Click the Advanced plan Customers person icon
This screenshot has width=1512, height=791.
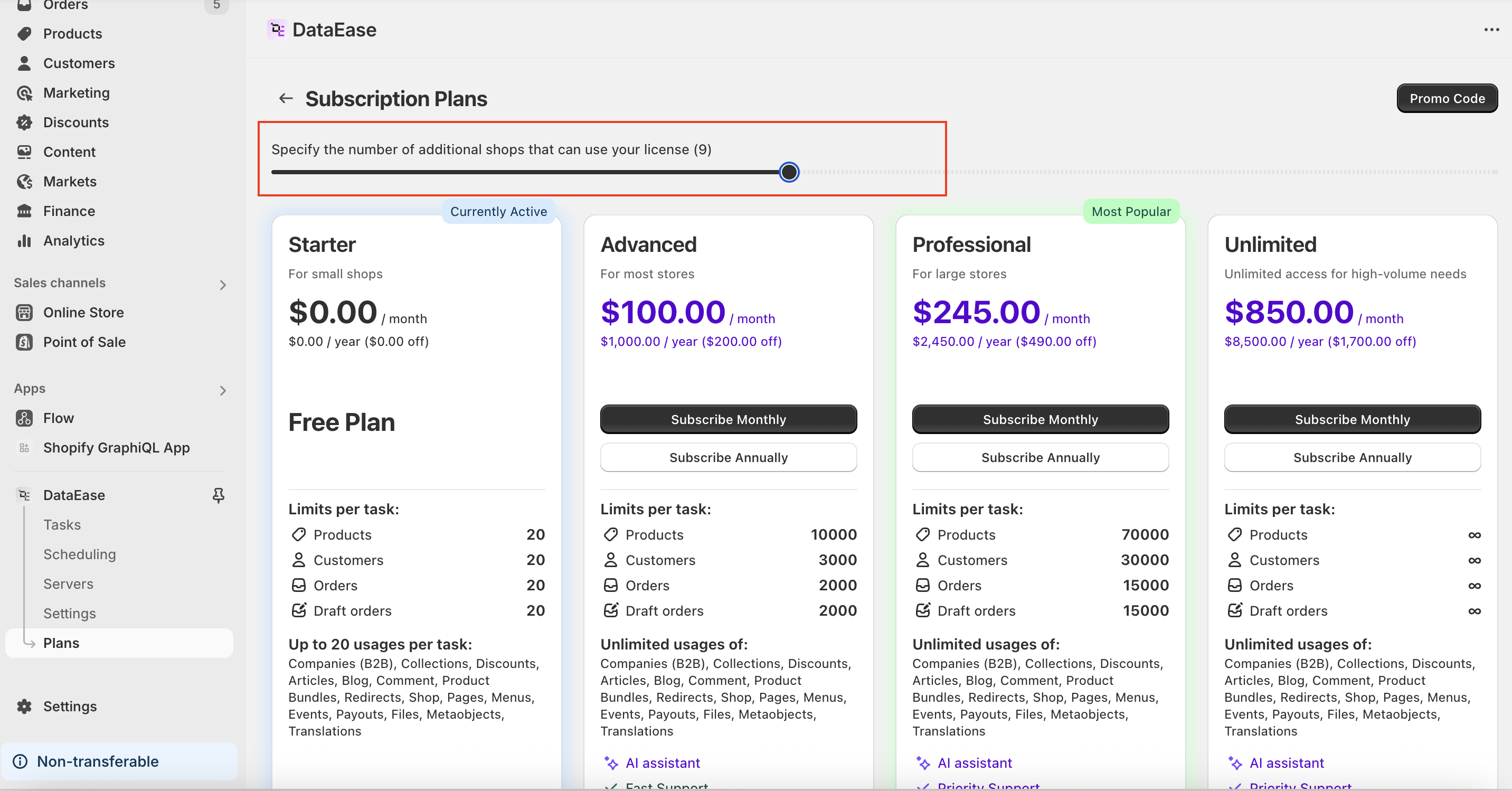coord(611,560)
